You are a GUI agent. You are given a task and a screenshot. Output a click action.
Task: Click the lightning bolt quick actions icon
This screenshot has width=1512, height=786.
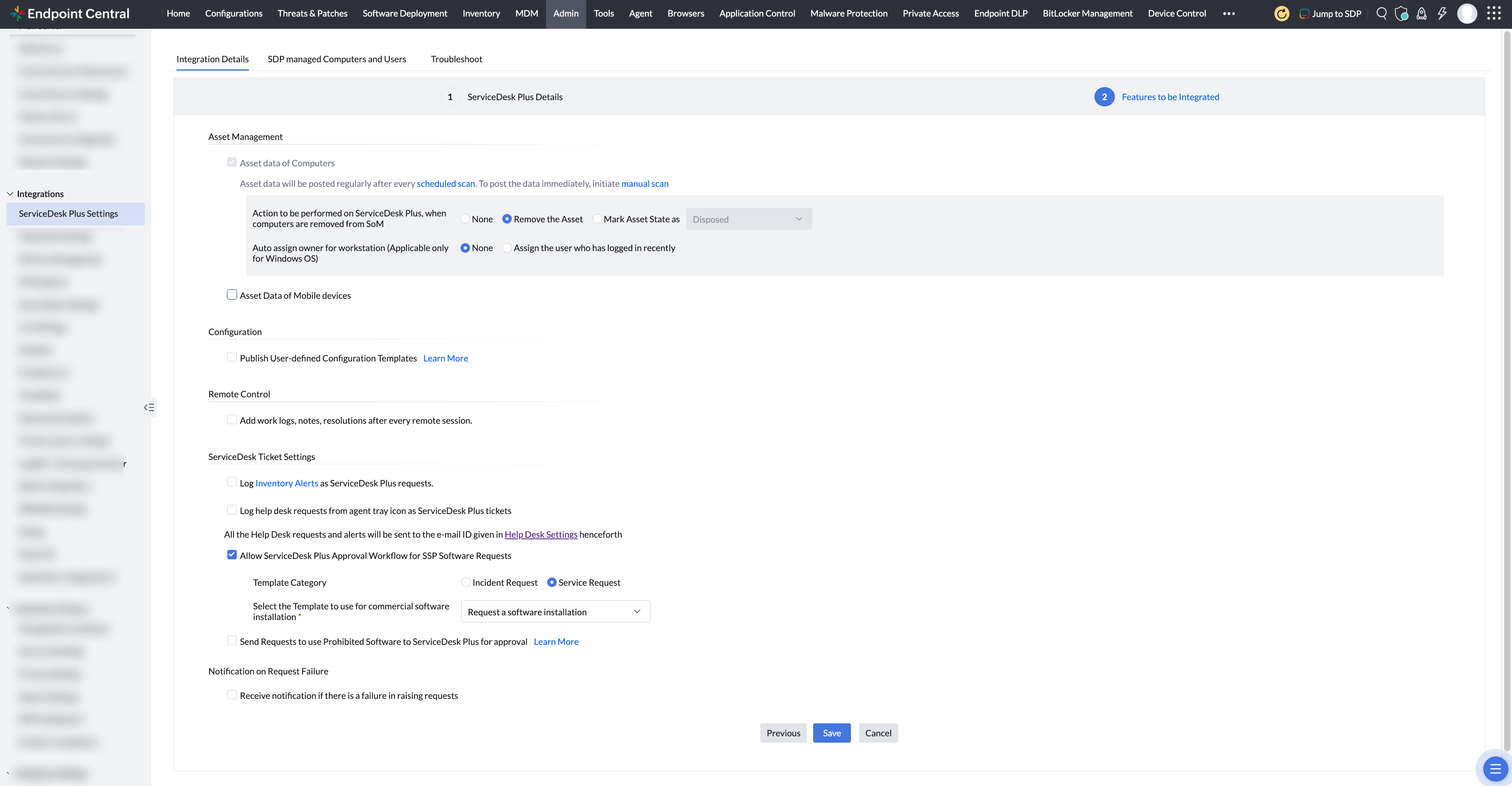pos(1441,13)
